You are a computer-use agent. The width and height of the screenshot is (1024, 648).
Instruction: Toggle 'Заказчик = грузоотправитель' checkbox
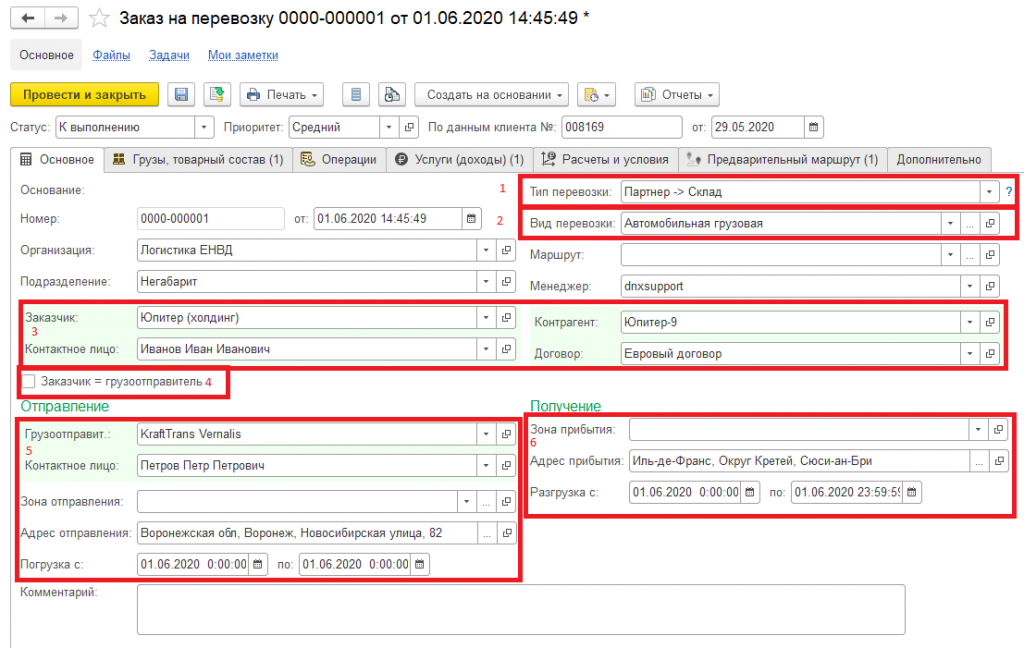tap(29, 381)
